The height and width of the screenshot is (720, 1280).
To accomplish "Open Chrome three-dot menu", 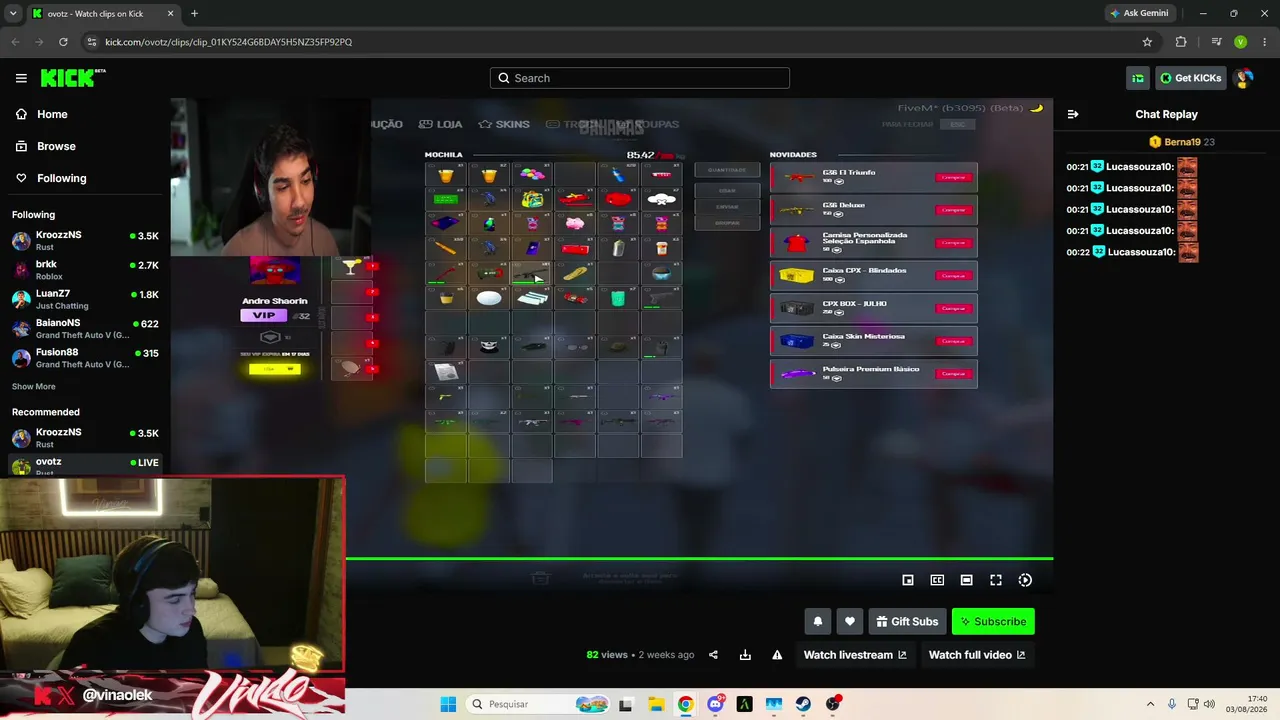I will tap(1263, 42).
